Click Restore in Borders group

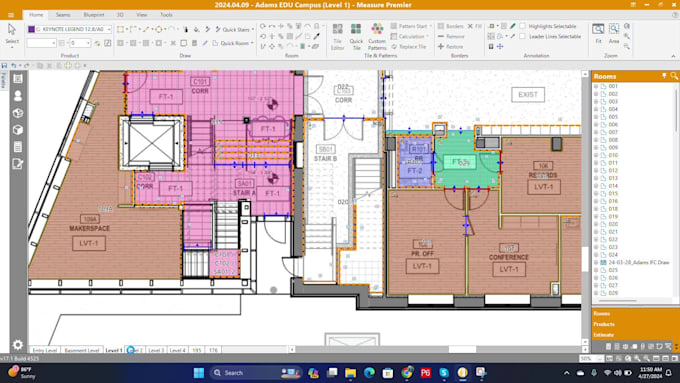click(x=450, y=46)
